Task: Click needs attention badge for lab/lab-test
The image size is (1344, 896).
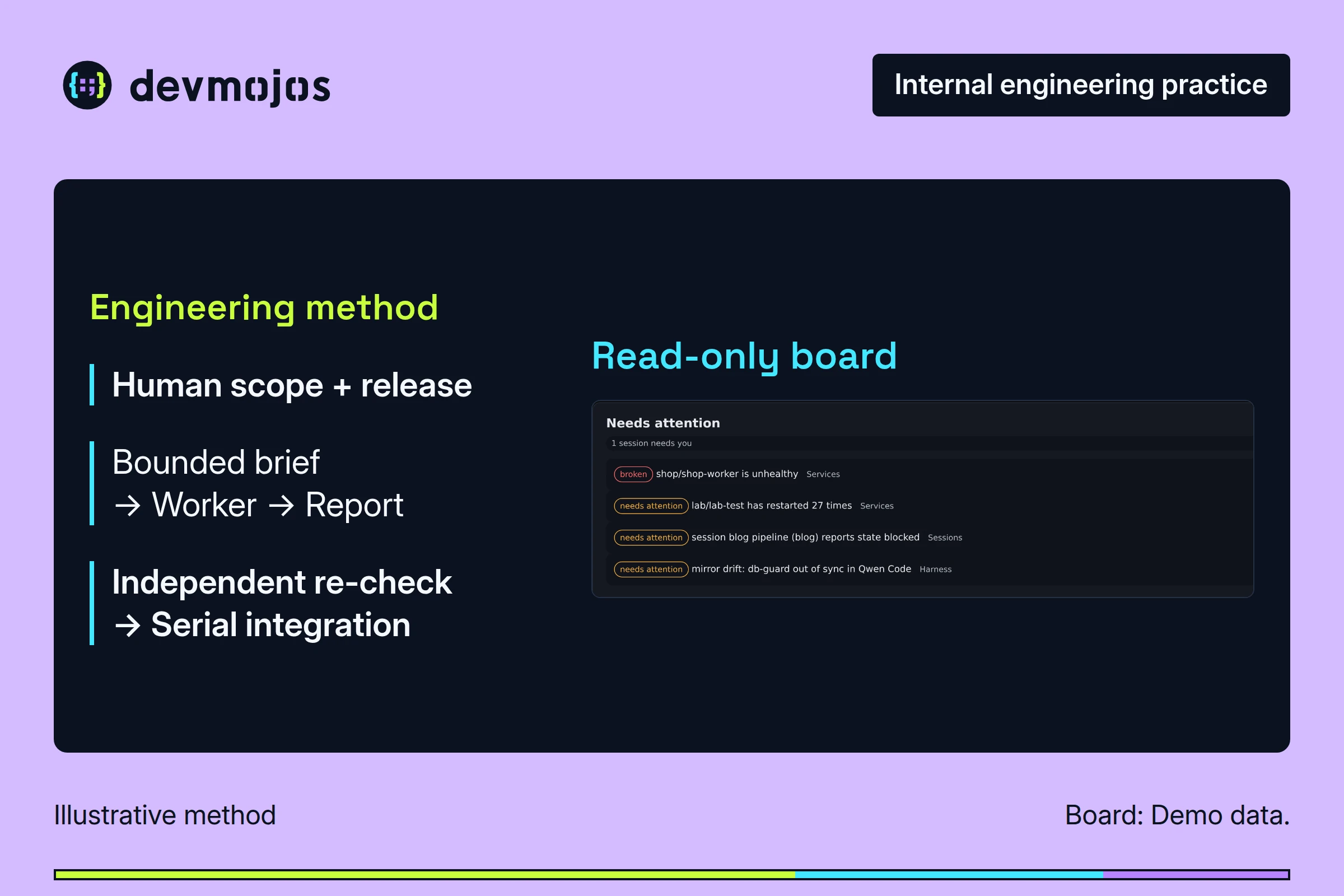Action: [651, 506]
